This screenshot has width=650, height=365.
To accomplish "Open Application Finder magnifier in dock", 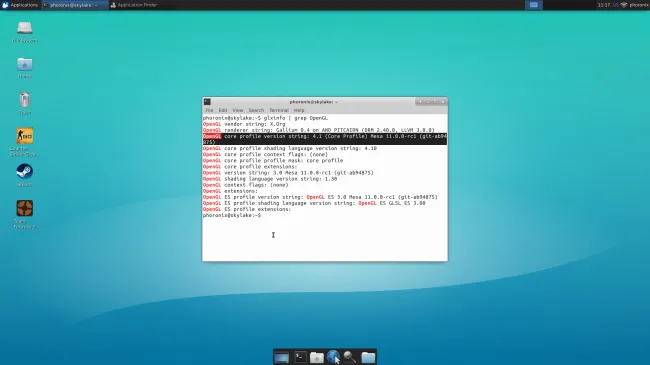I will point(350,357).
